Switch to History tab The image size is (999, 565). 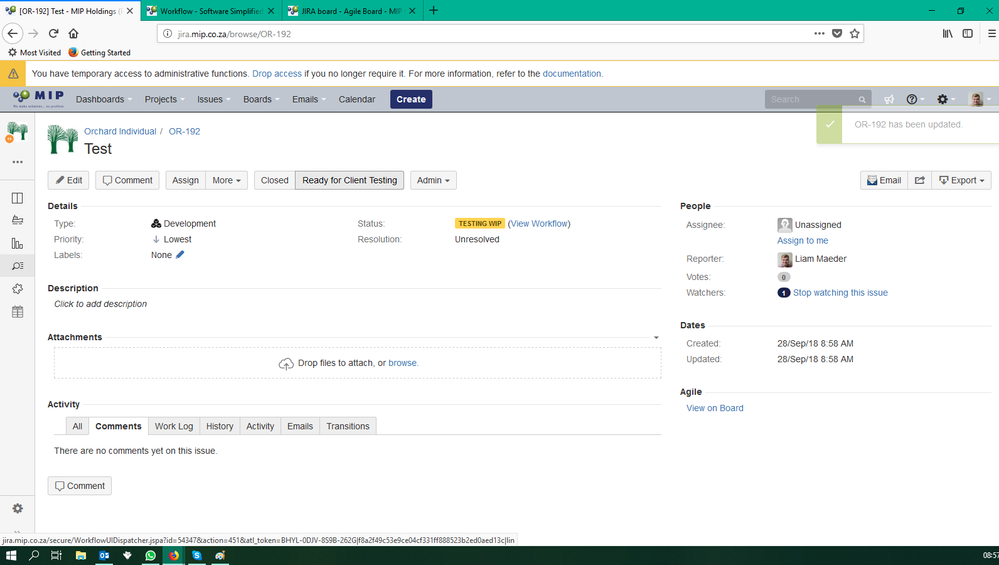pyautogui.click(x=220, y=426)
